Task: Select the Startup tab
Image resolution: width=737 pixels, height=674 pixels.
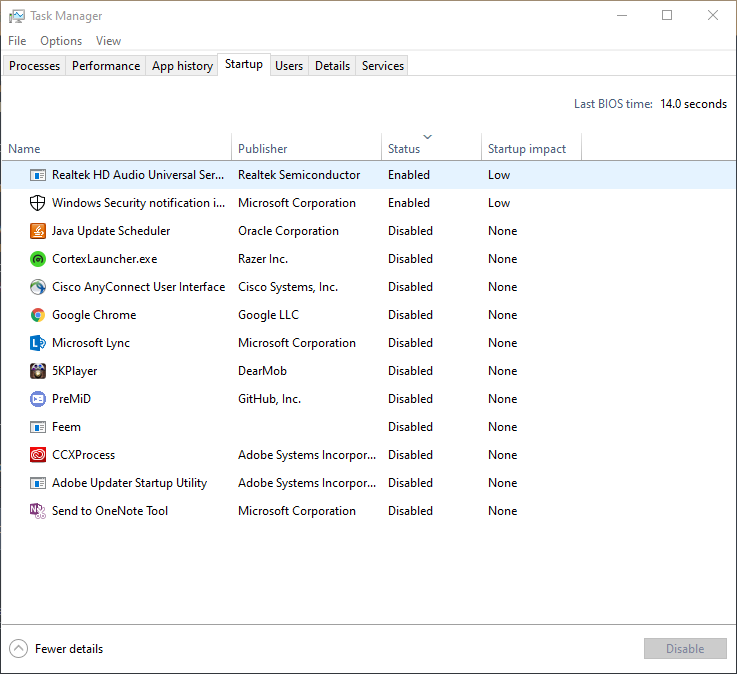Action: pos(243,64)
